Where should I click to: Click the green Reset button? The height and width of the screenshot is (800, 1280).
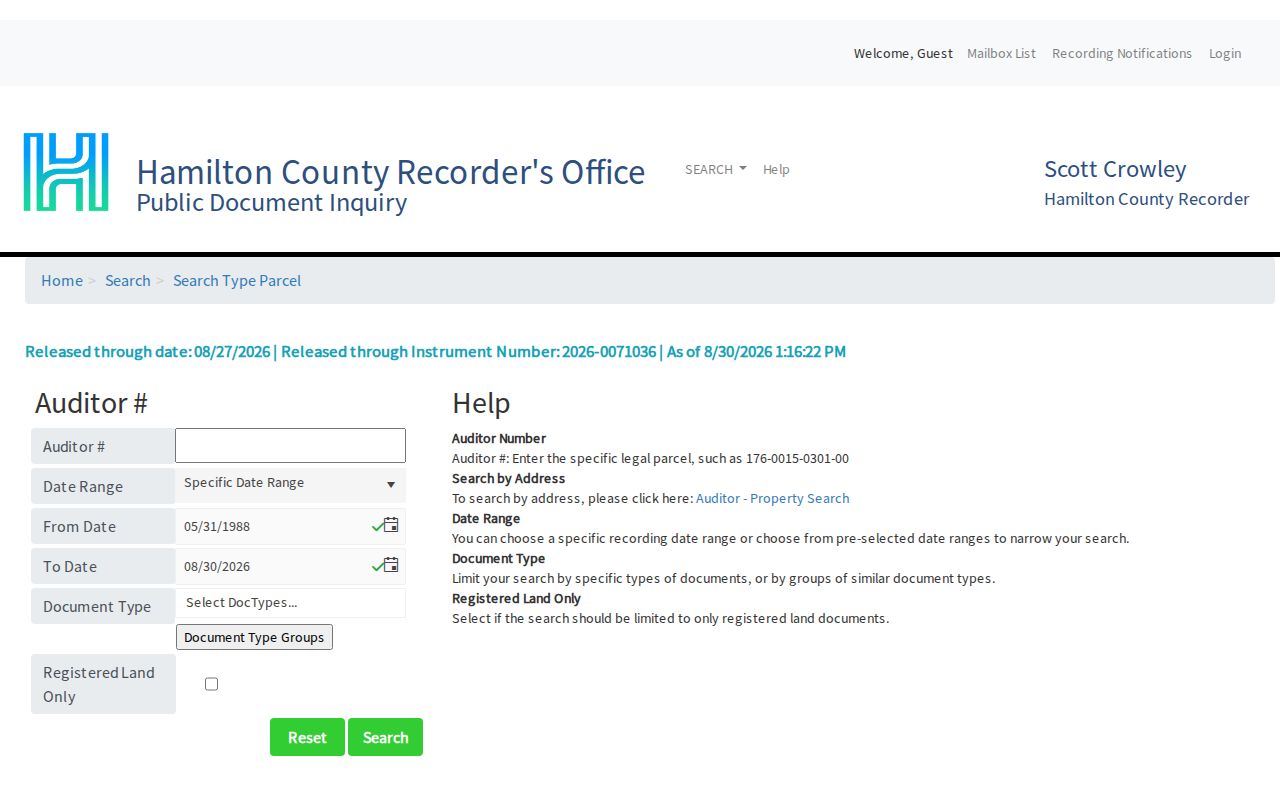click(x=307, y=737)
